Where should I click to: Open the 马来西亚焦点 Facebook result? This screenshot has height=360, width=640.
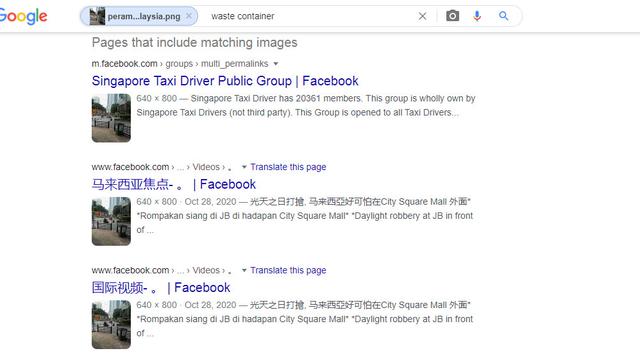tap(173, 184)
